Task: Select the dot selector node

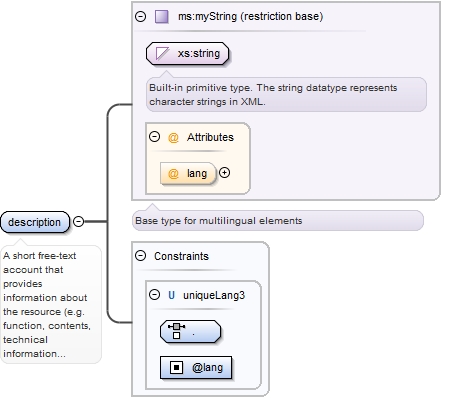Action: [190, 332]
